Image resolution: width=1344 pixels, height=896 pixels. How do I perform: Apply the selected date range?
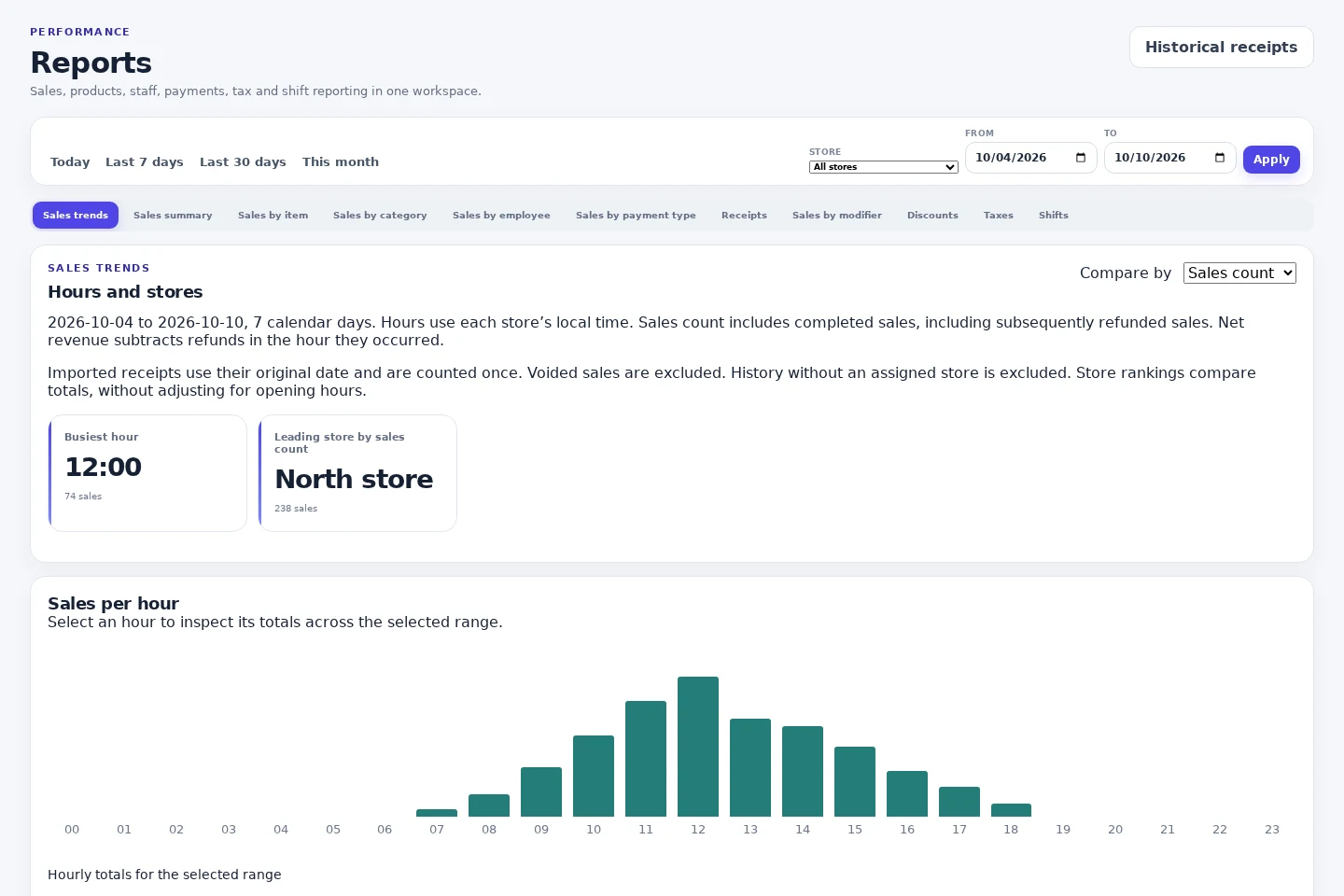pyautogui.click(x=1271, y=160)
